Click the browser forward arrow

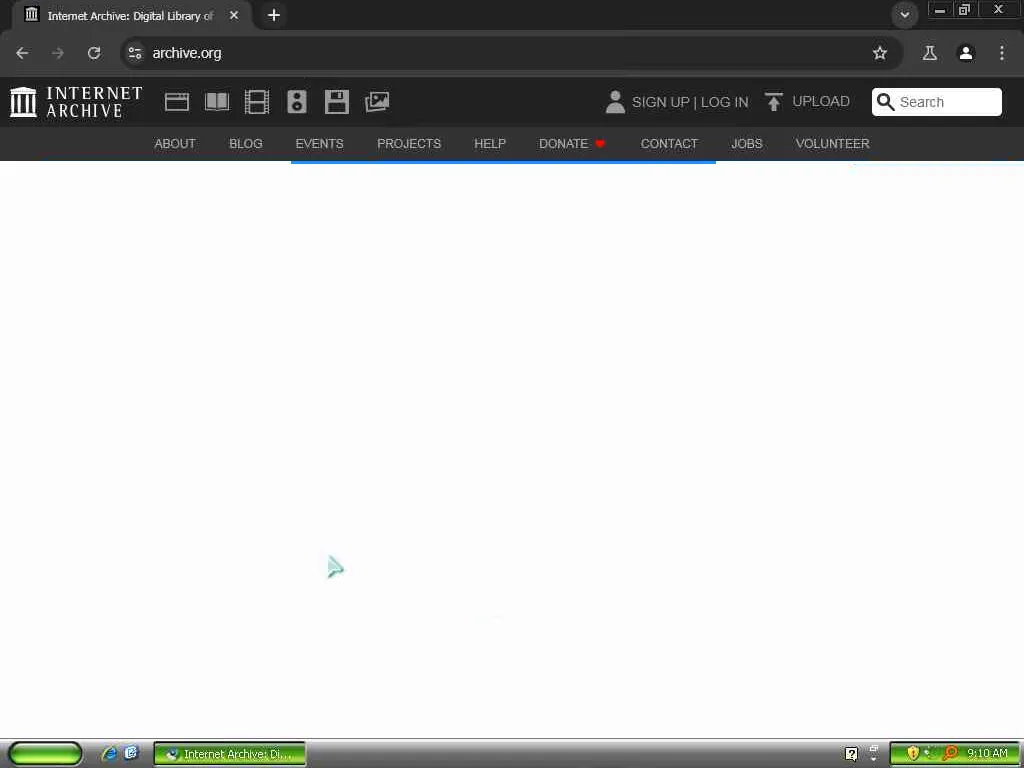(x=58, y=53)
